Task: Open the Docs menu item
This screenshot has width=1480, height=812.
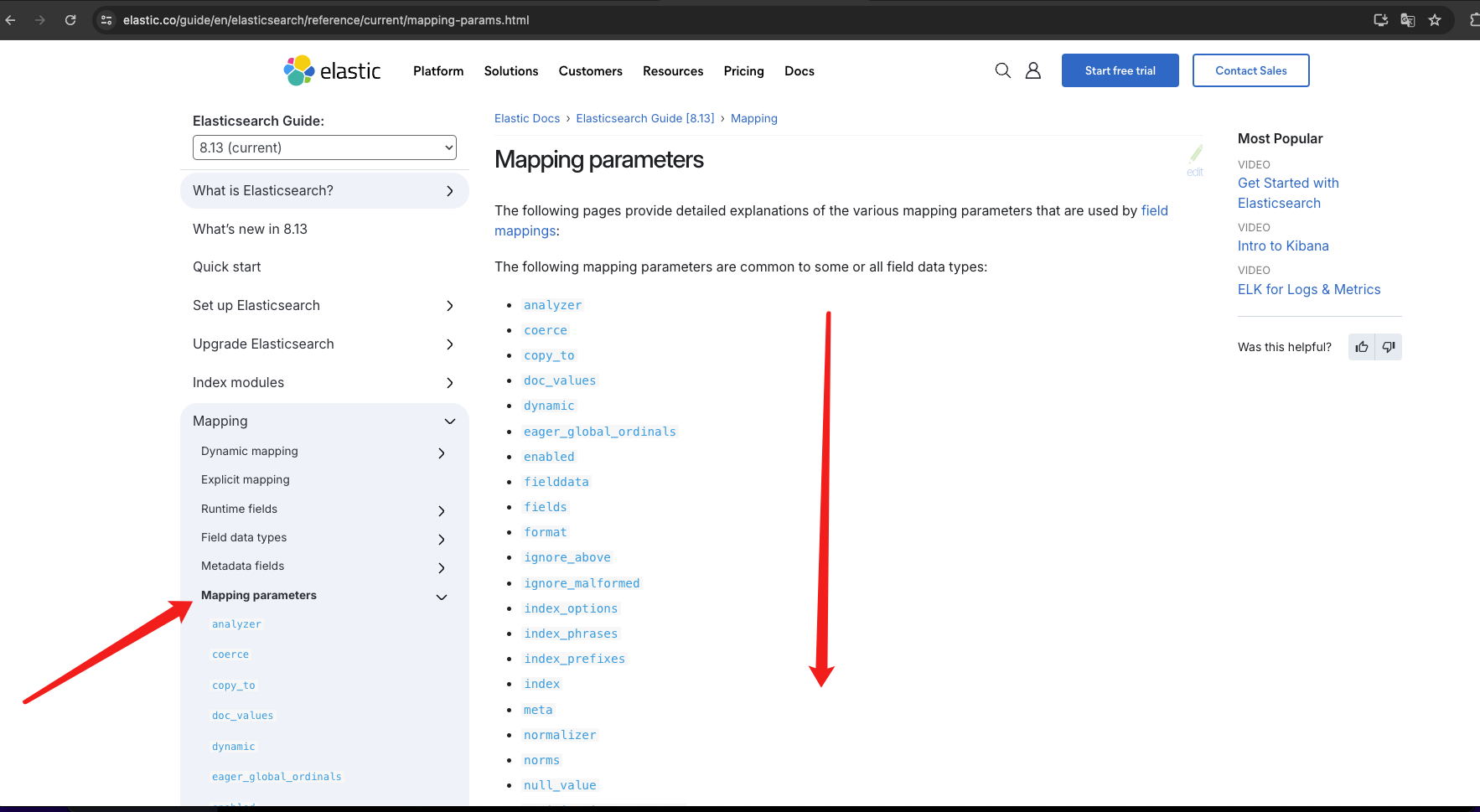Action: (x=800, y=71)
